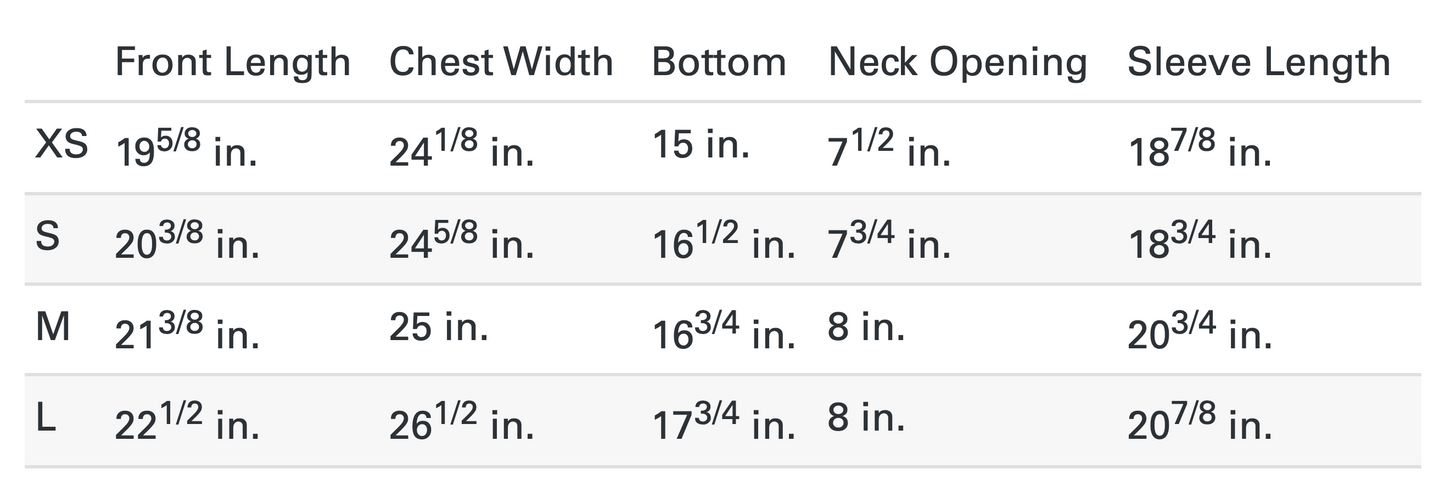The height and width of the screenshot is (486, 1445).
Task: Select the L front length value 22 1/2 in.
Action: pyautogui.click(x=187, y=422)
